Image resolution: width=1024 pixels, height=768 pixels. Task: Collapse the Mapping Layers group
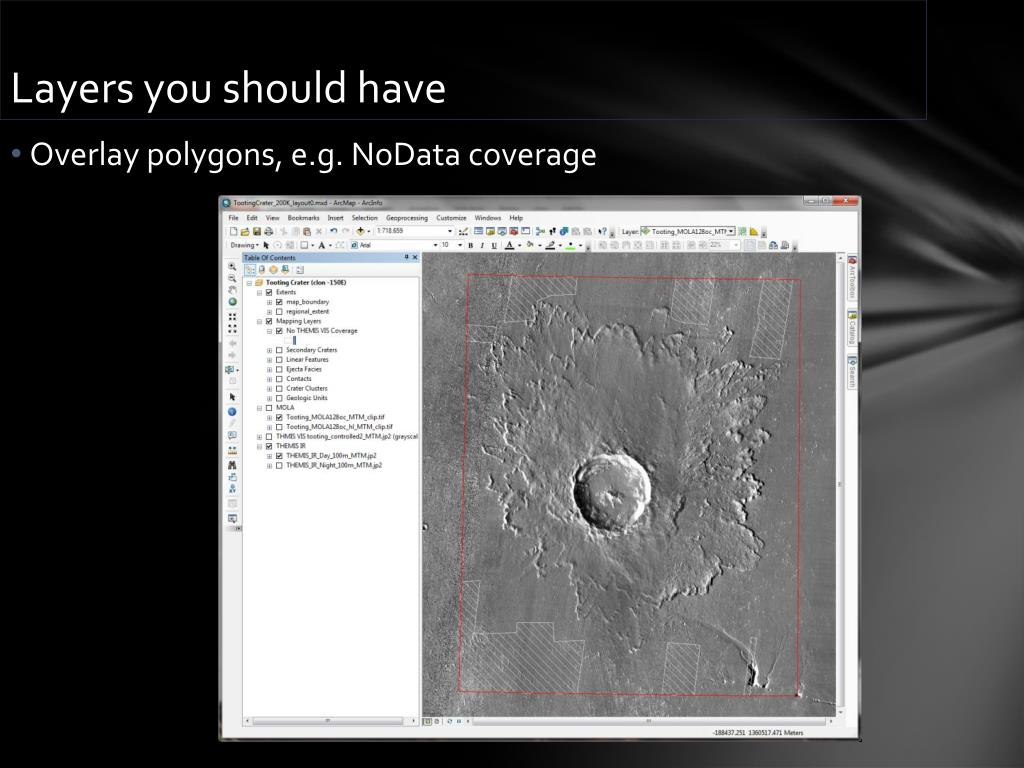click(x=259, y=321)
